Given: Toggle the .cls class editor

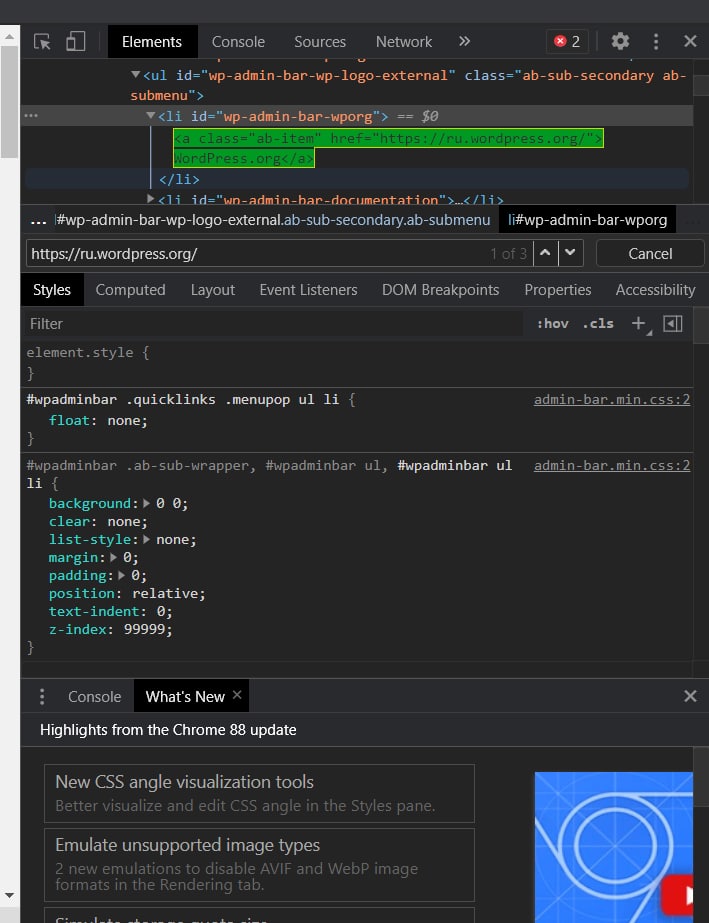Looking at the screenshot, I should point(598,324).
